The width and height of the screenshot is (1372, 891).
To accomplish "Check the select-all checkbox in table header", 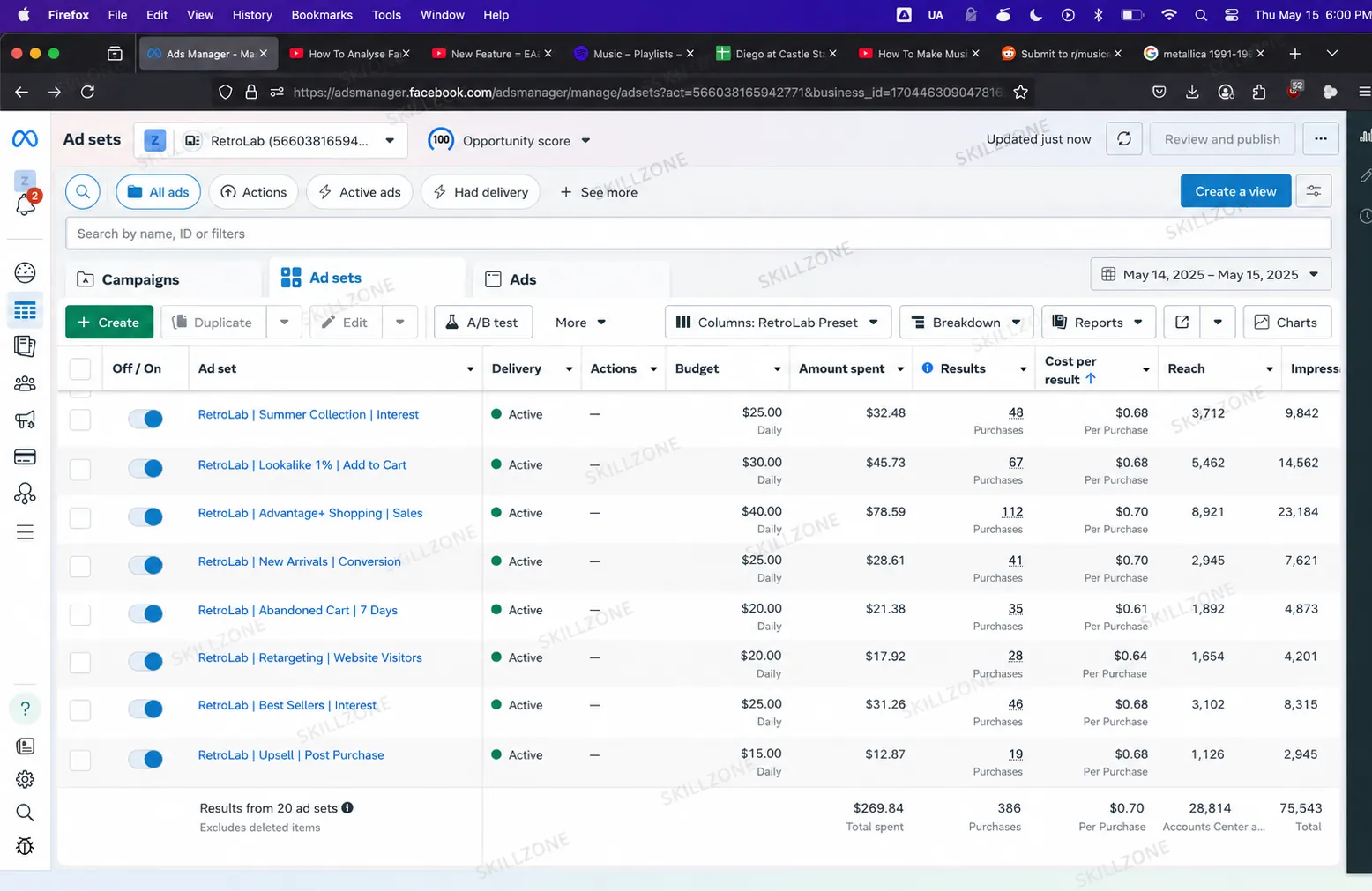I will [x=80, y=368].
